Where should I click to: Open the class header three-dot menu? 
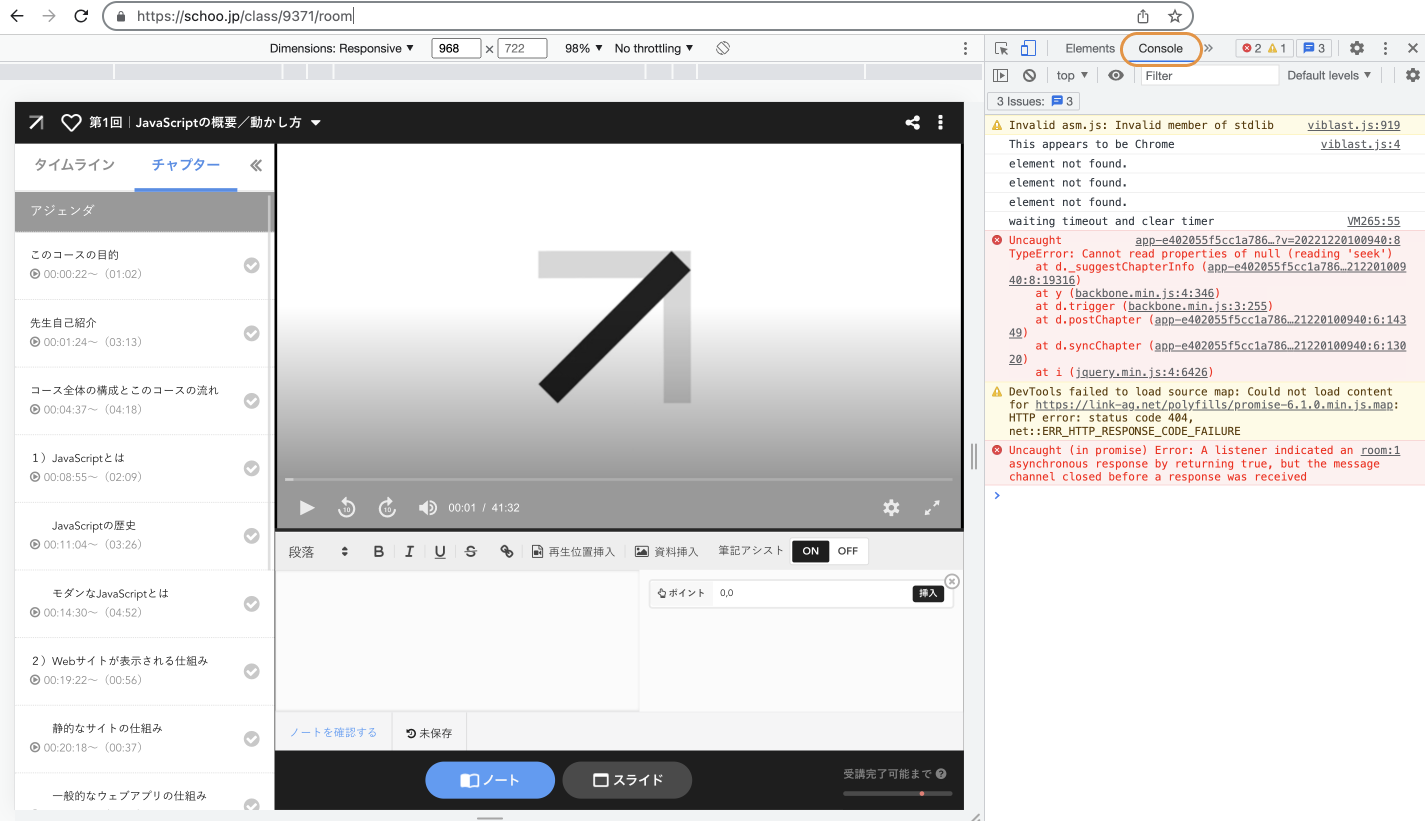(x=940, y=122)
